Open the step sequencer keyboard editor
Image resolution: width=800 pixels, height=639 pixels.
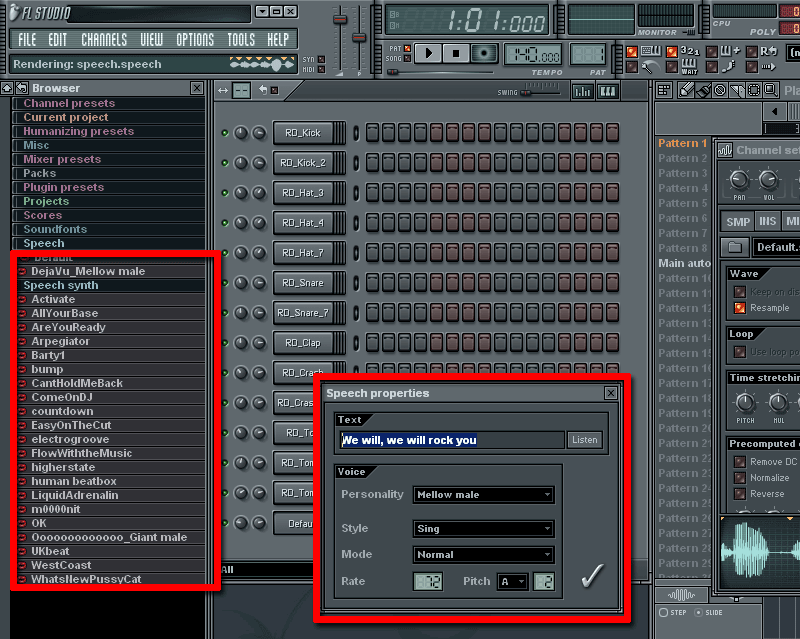pyautogui.click(x=608, y=91)
